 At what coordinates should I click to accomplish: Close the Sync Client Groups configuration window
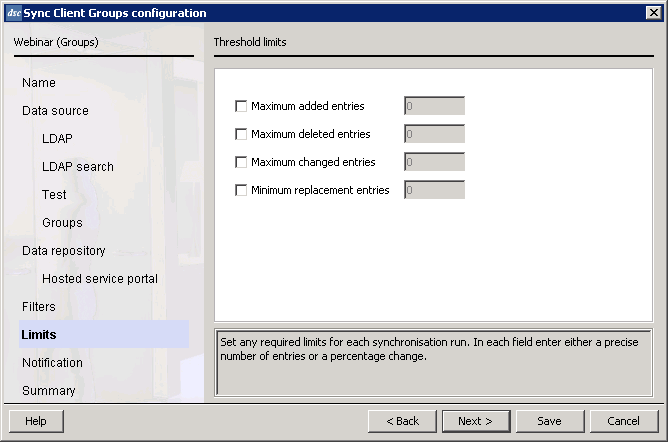click(x=654, y=13)
